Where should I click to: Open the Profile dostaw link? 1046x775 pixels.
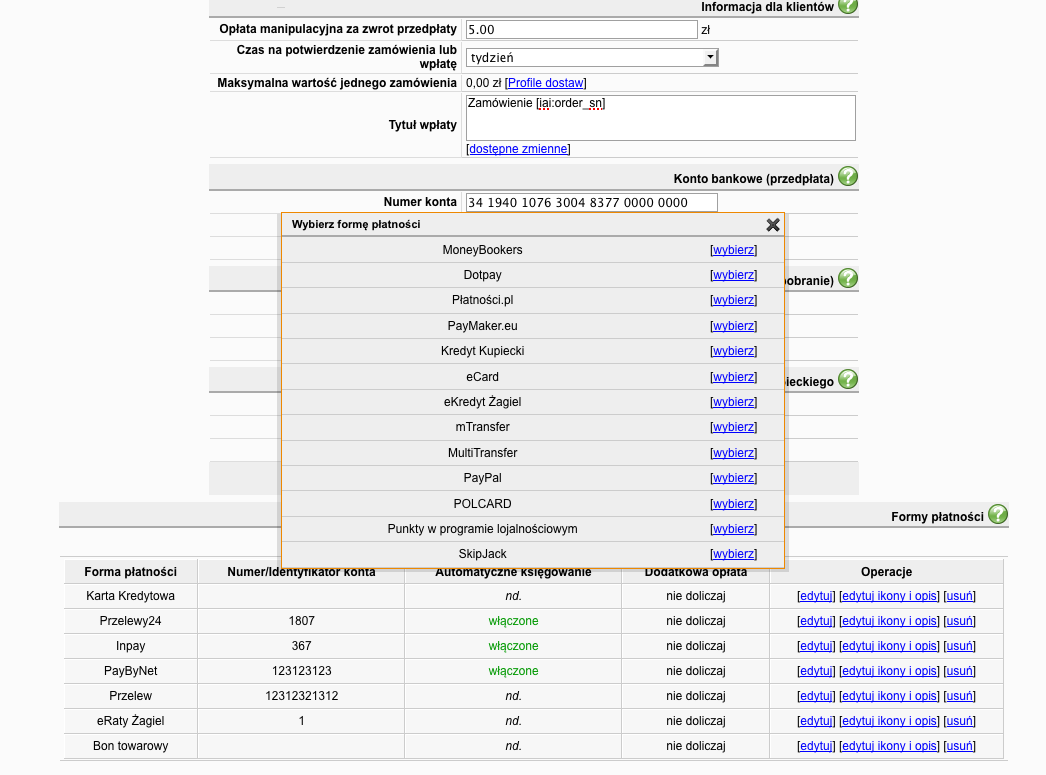(x=546, y=83)
